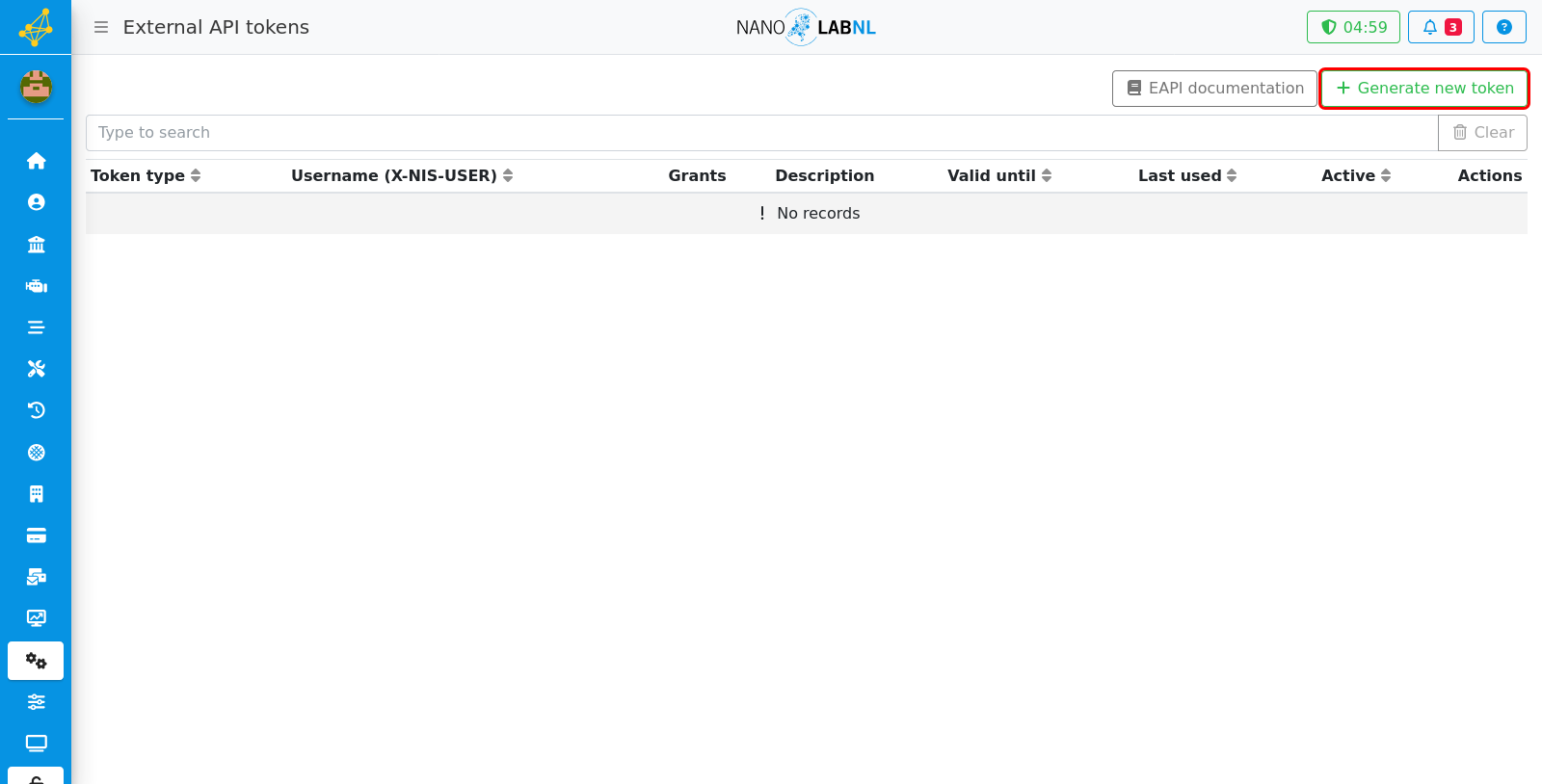Open the mail envelopes sidebar icon
The image size is (1542, 784).
(x=36, y=577)
